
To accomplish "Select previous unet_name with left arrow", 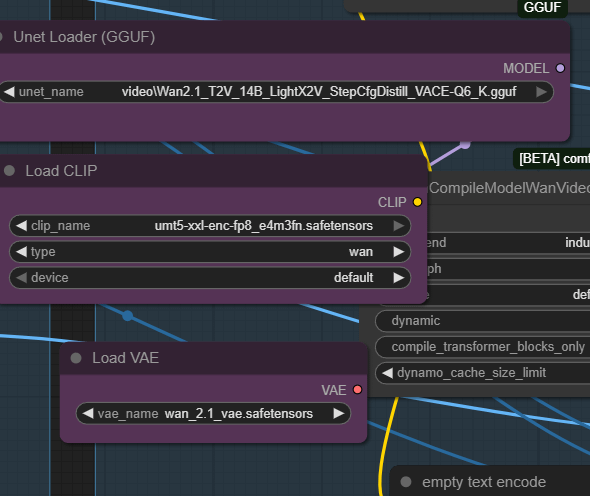I will click(9, 92).
